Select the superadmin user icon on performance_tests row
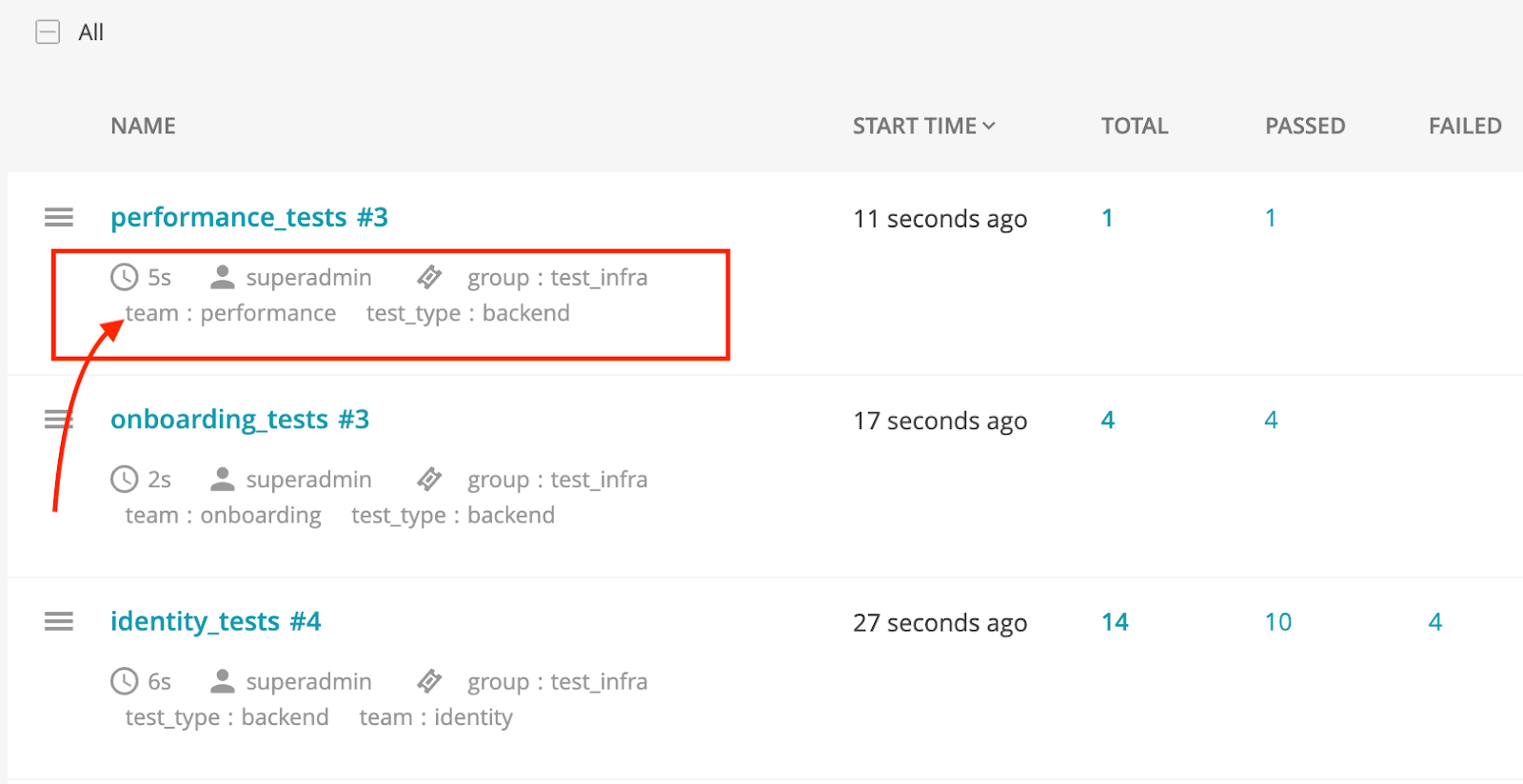The image size is (1523, 784). [x=223, y=277]
